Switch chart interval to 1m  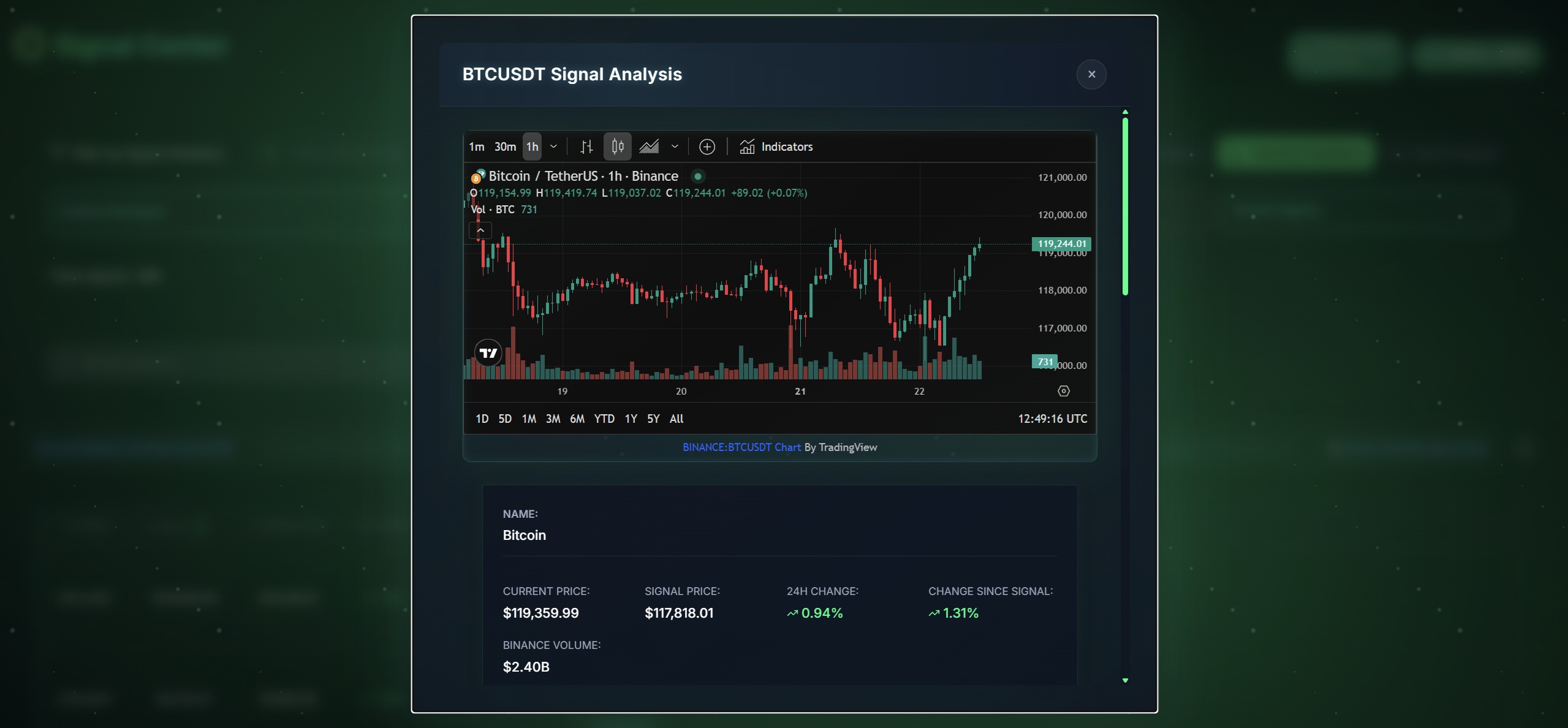pos(476,146)
